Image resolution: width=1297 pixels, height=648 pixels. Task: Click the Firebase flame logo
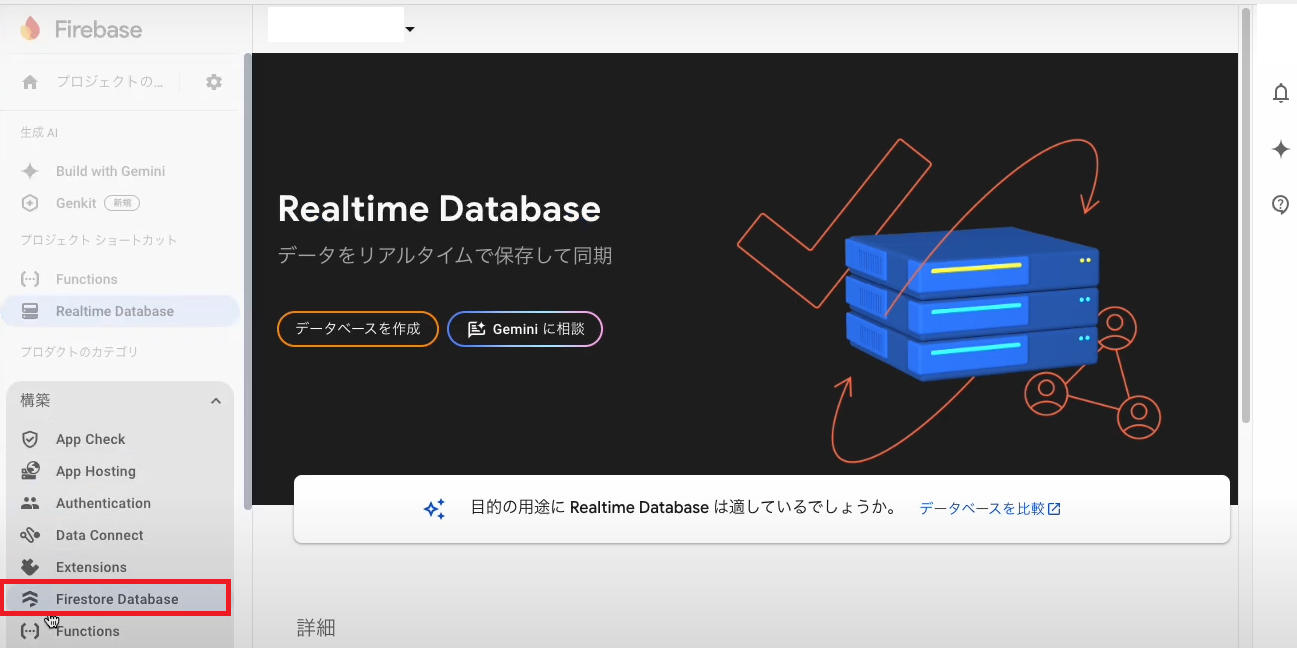coord(30,29)
